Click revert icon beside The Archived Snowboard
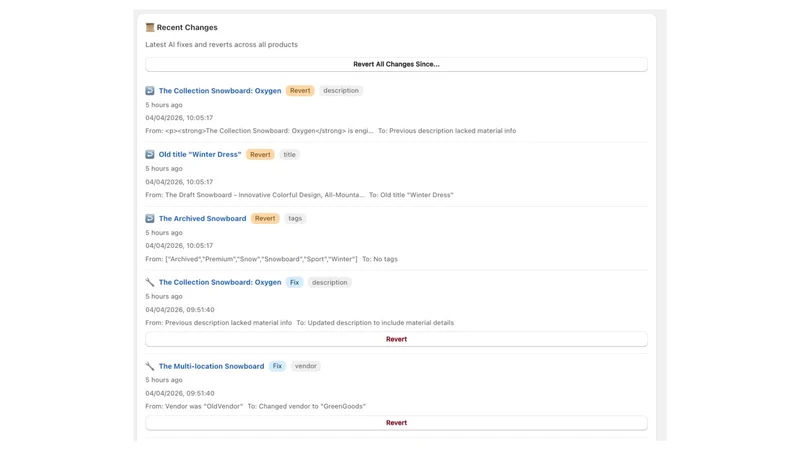The height and width of the screenshot is (450, 800). [149, 218]
